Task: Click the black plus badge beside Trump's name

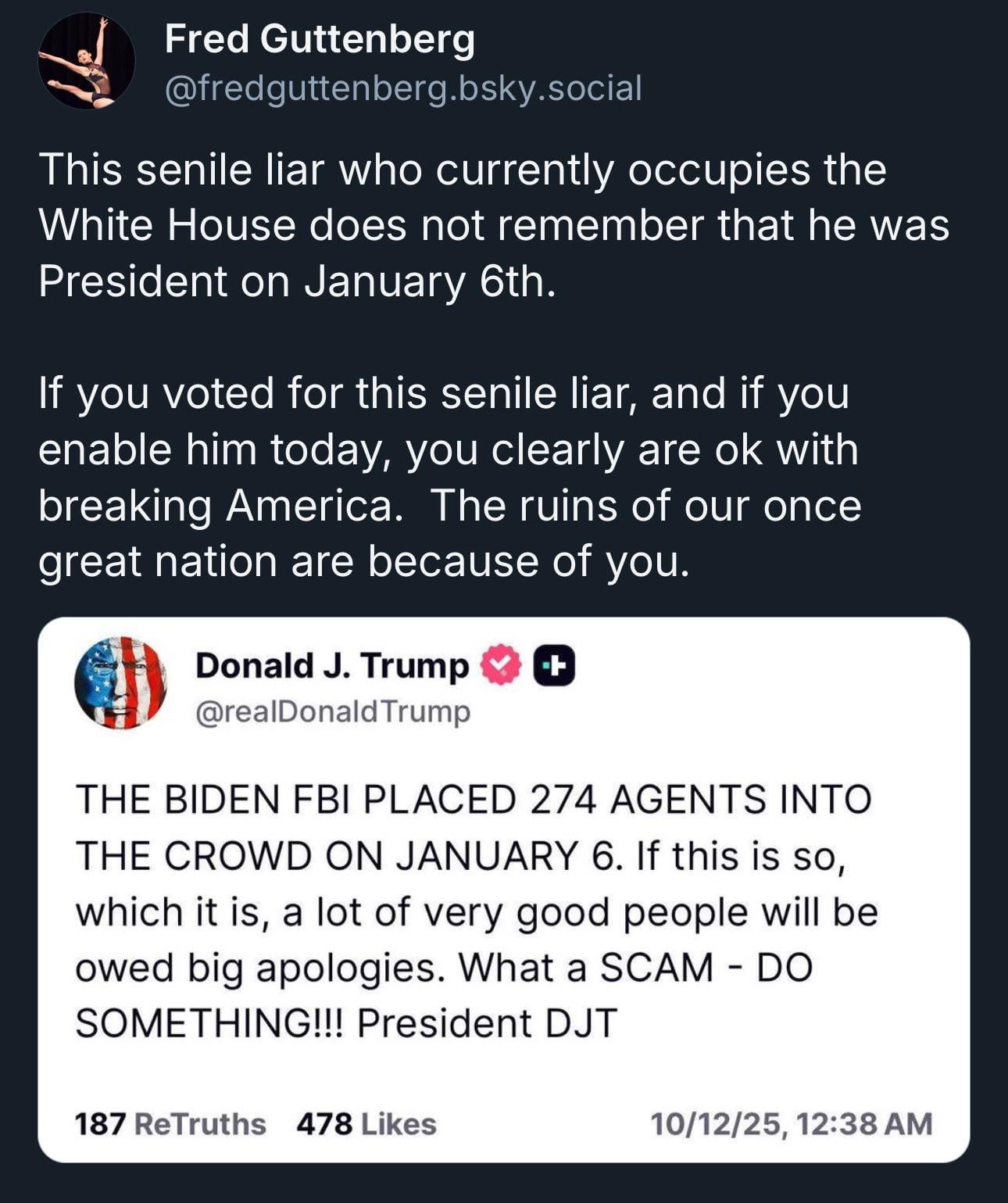Action: pyautogui.click(x=553, y=665)
